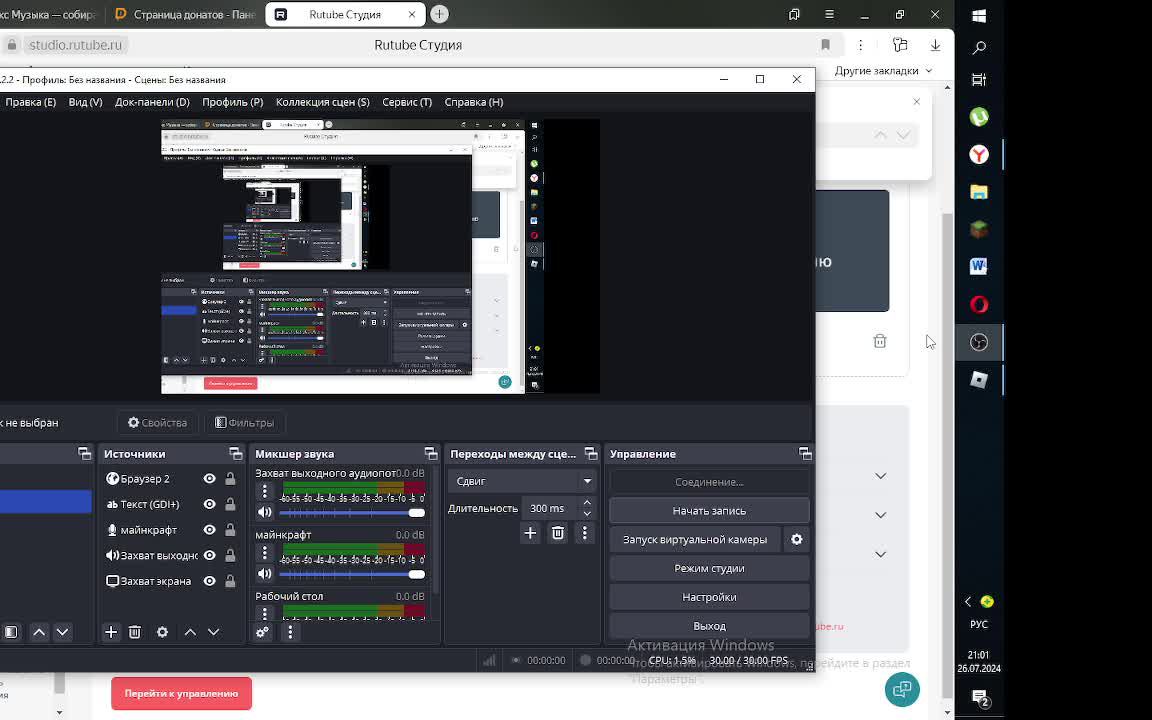Undock the Переходы между сценами panel
This screenshot has height=720, width=1152.
coord(591,453)
